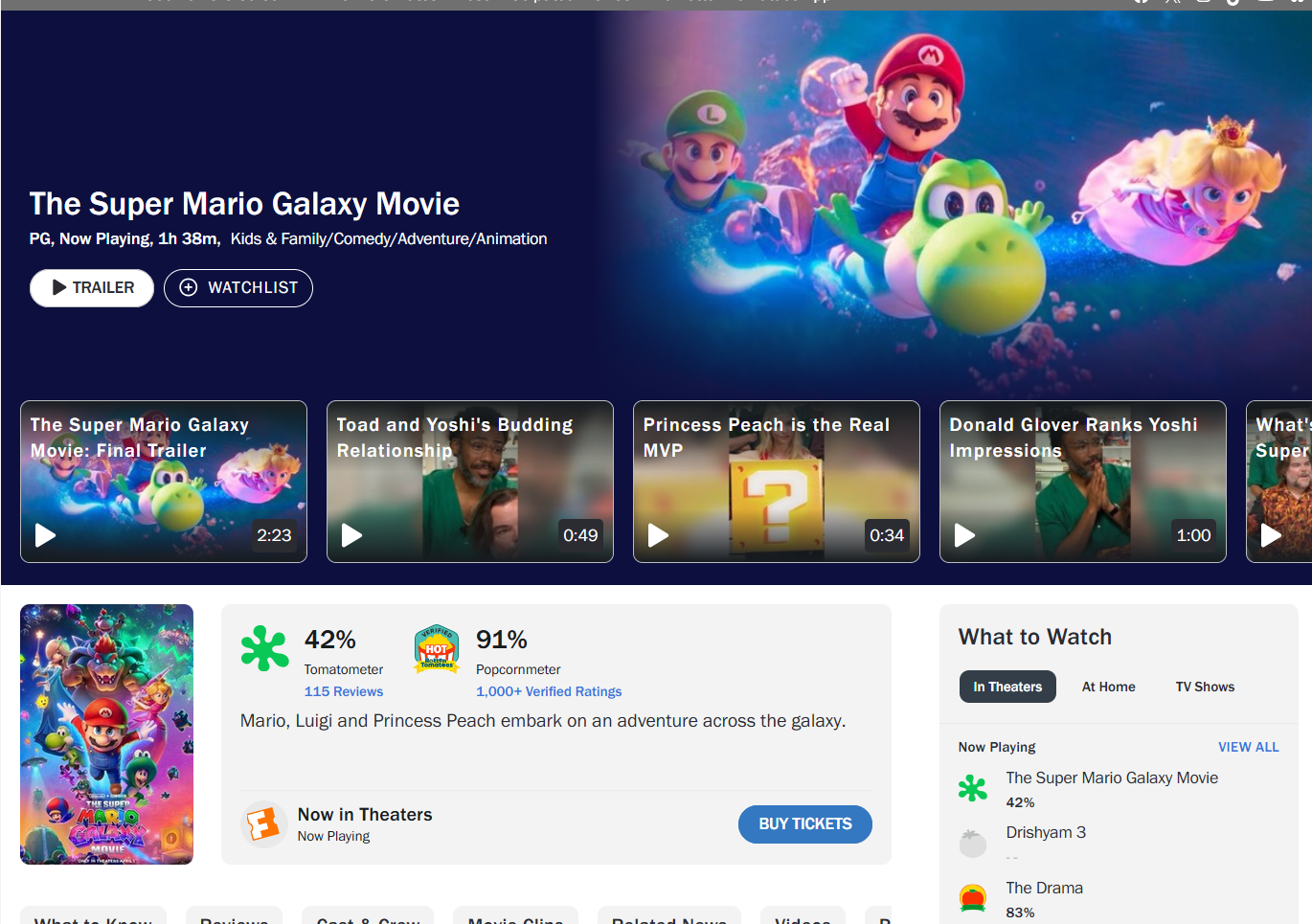Click the 0:34 duration badge

coord(887,535)
